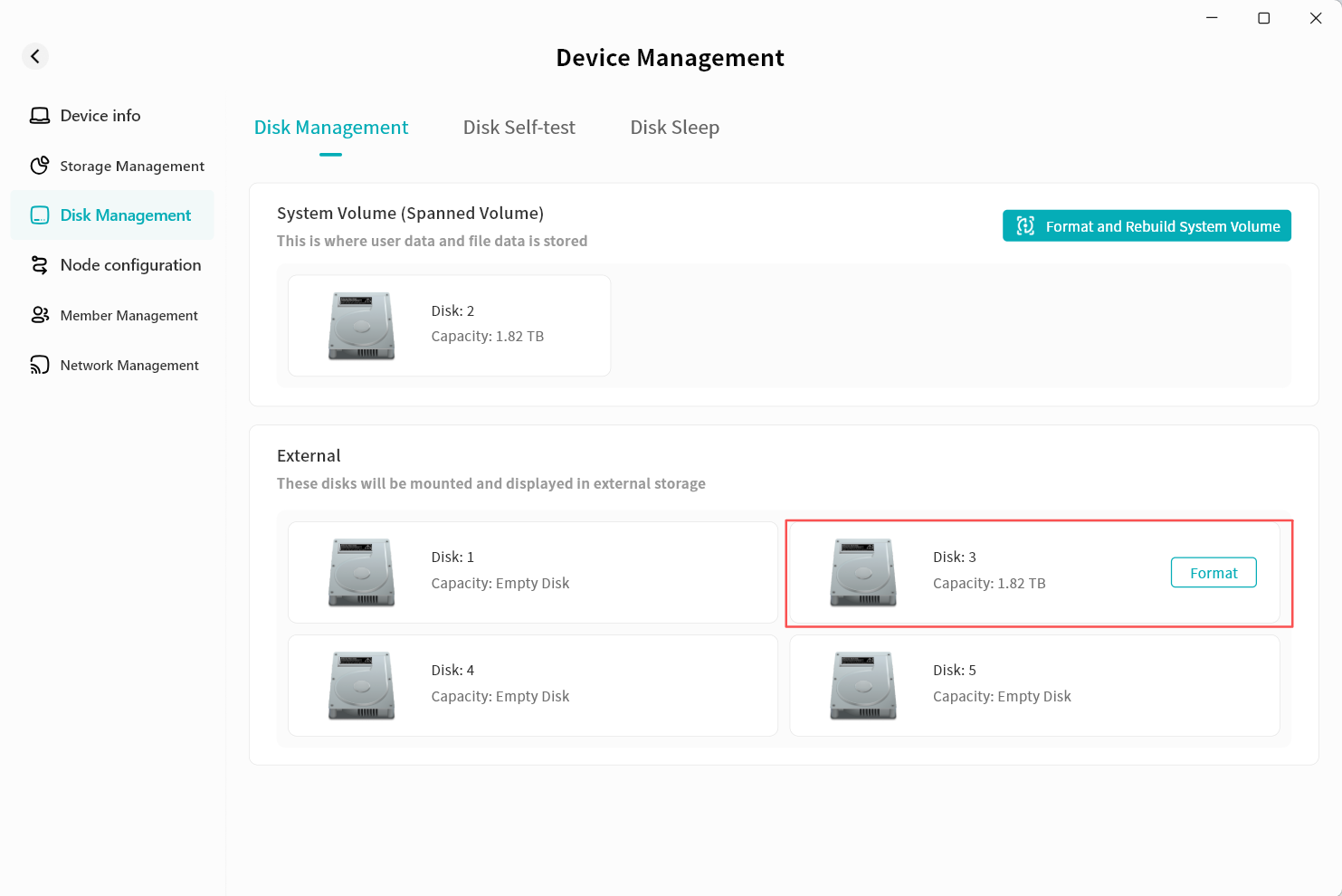Switch to the Disk Self-test tab

click(x=519, y=128)
